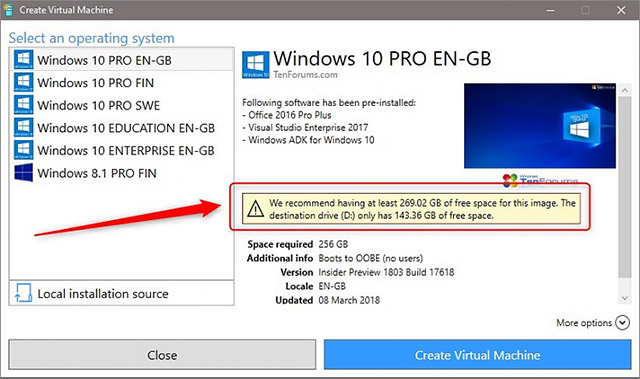The image size is (640, 379).
Task: Click the Windows 10 EDUCATION EN-GB logo icon
Action: click(x=23, y=128)
